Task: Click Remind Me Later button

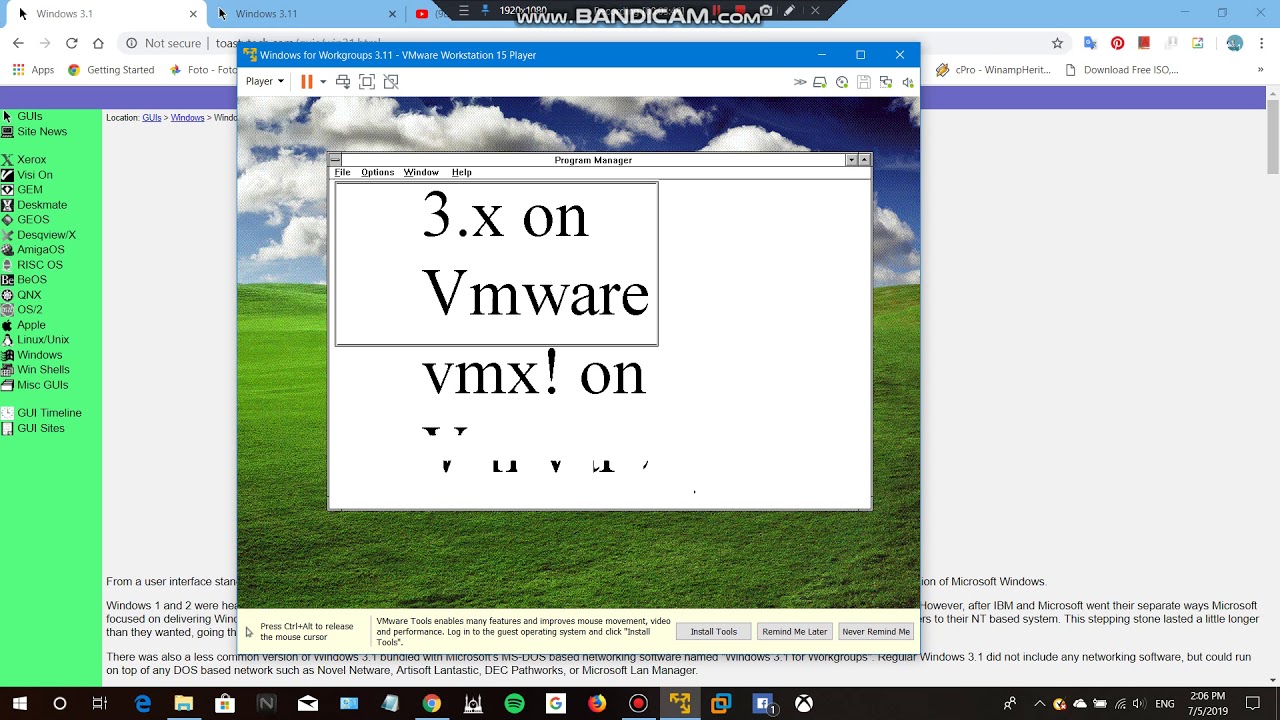Action: click(795, 631)
